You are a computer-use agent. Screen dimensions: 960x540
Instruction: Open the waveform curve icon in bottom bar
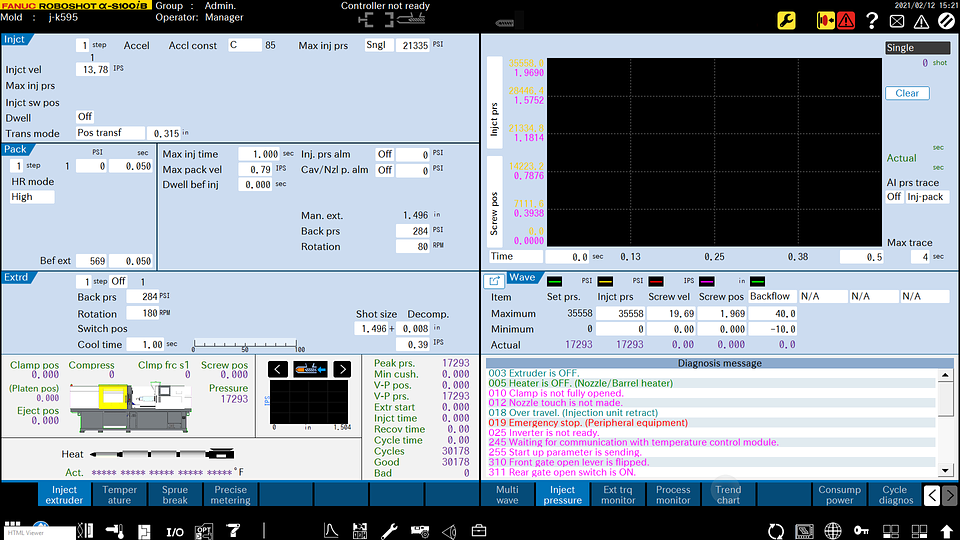(x=331, y=530)
